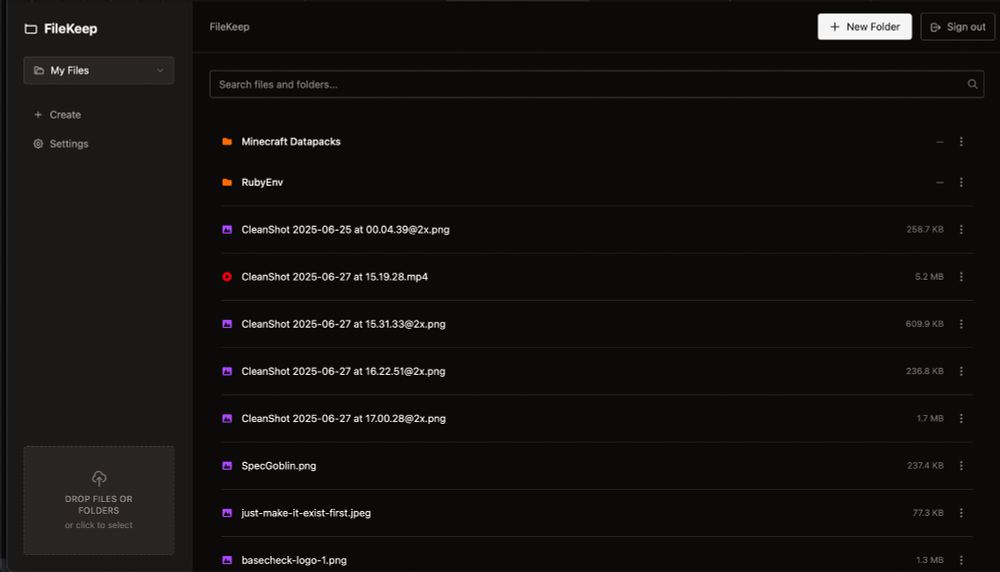Click the New Folder button
This screenshot has height=572, width=1000.
click(x=864, y=27)
